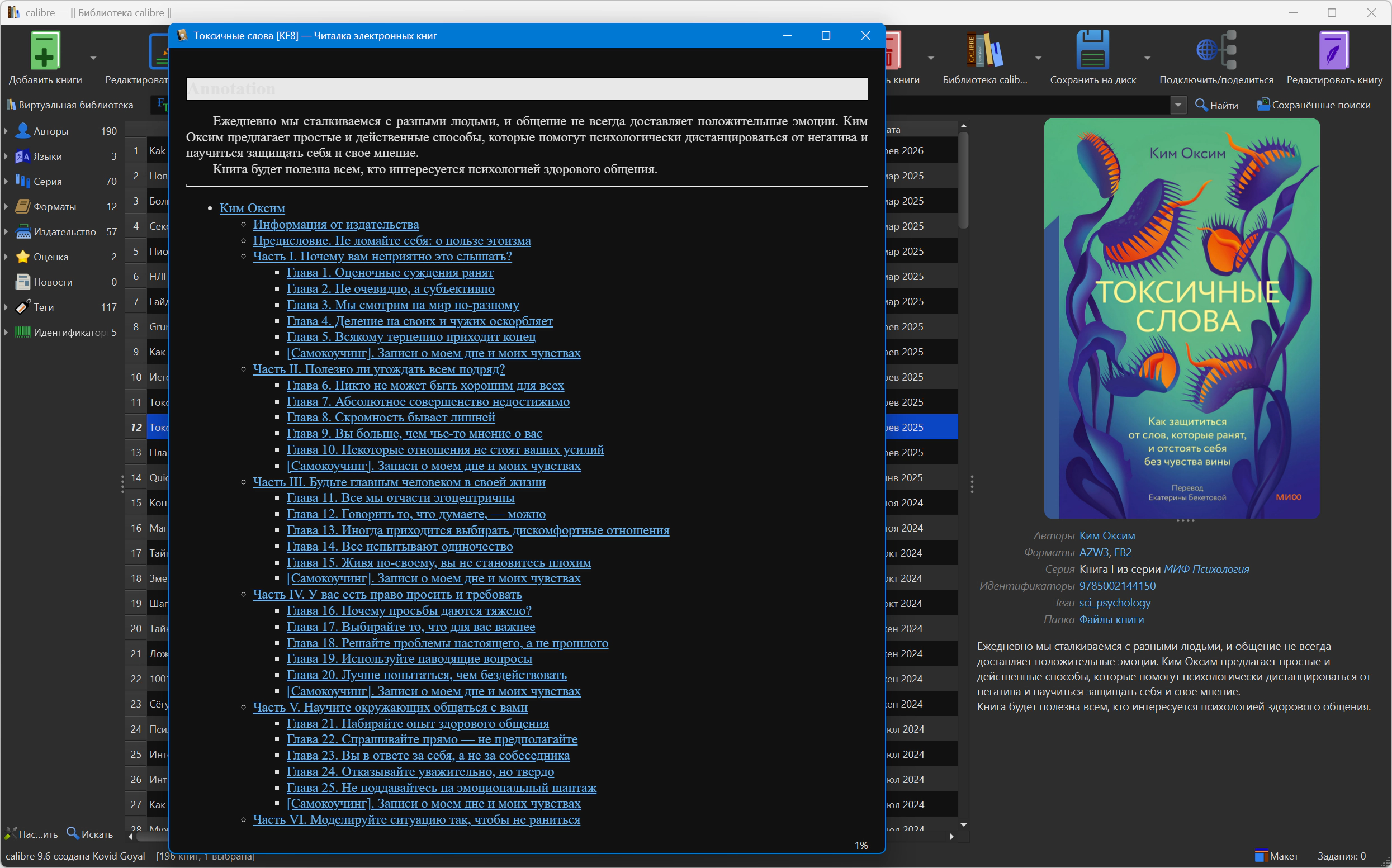The height and width of the screenshot is (868, 1392).
Task: Click the Edit book icon
Action: (1334, 50)
